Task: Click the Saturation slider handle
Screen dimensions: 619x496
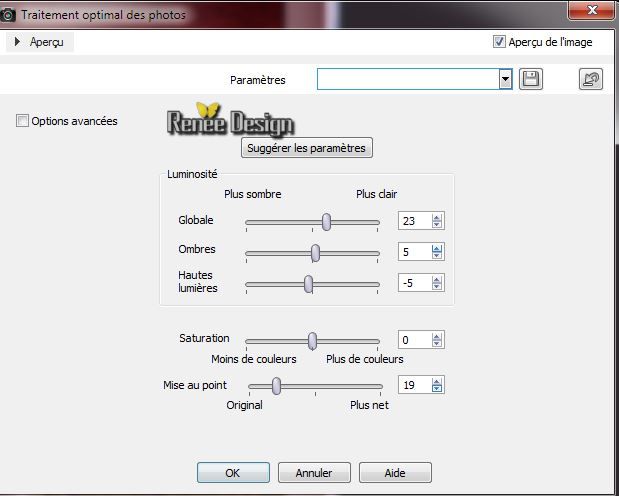Action: coord(312,340)
